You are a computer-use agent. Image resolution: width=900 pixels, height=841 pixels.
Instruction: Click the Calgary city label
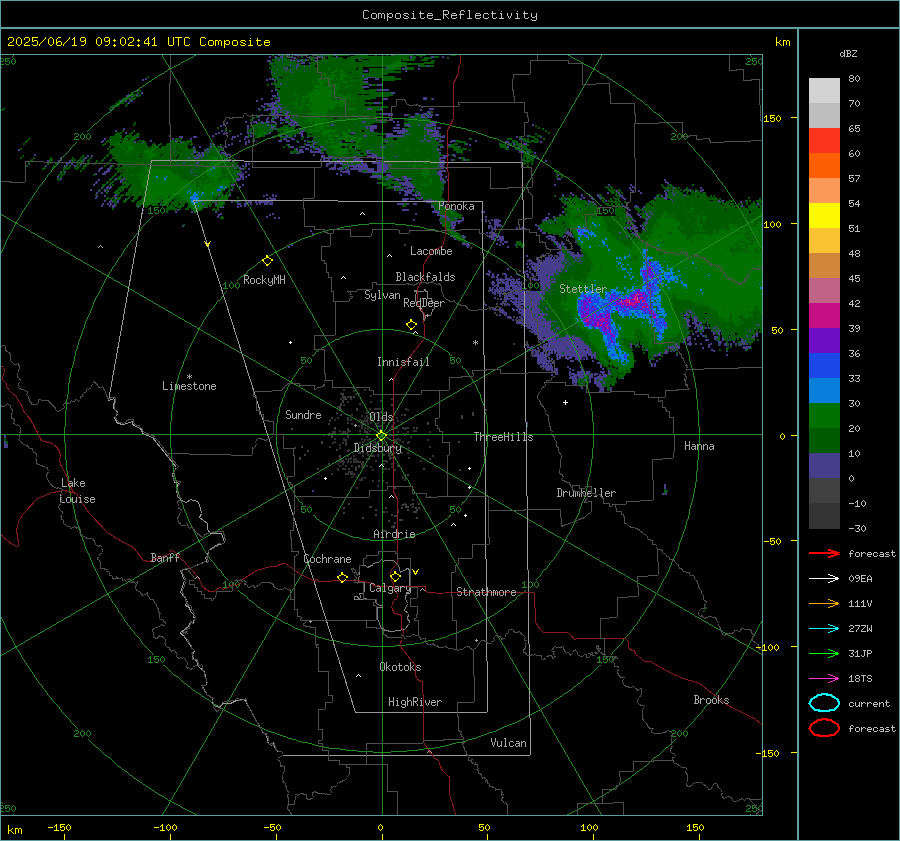[x=390, y=588]
